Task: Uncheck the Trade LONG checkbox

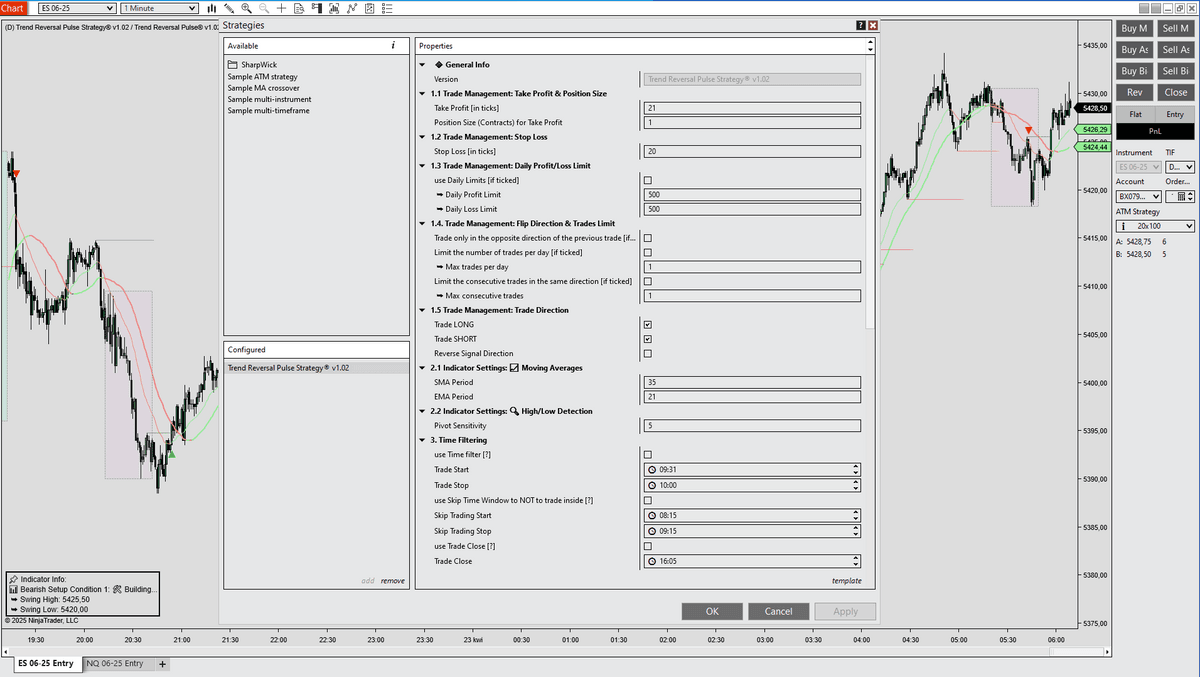Action: pyautogui.click(x=648, y=325)
